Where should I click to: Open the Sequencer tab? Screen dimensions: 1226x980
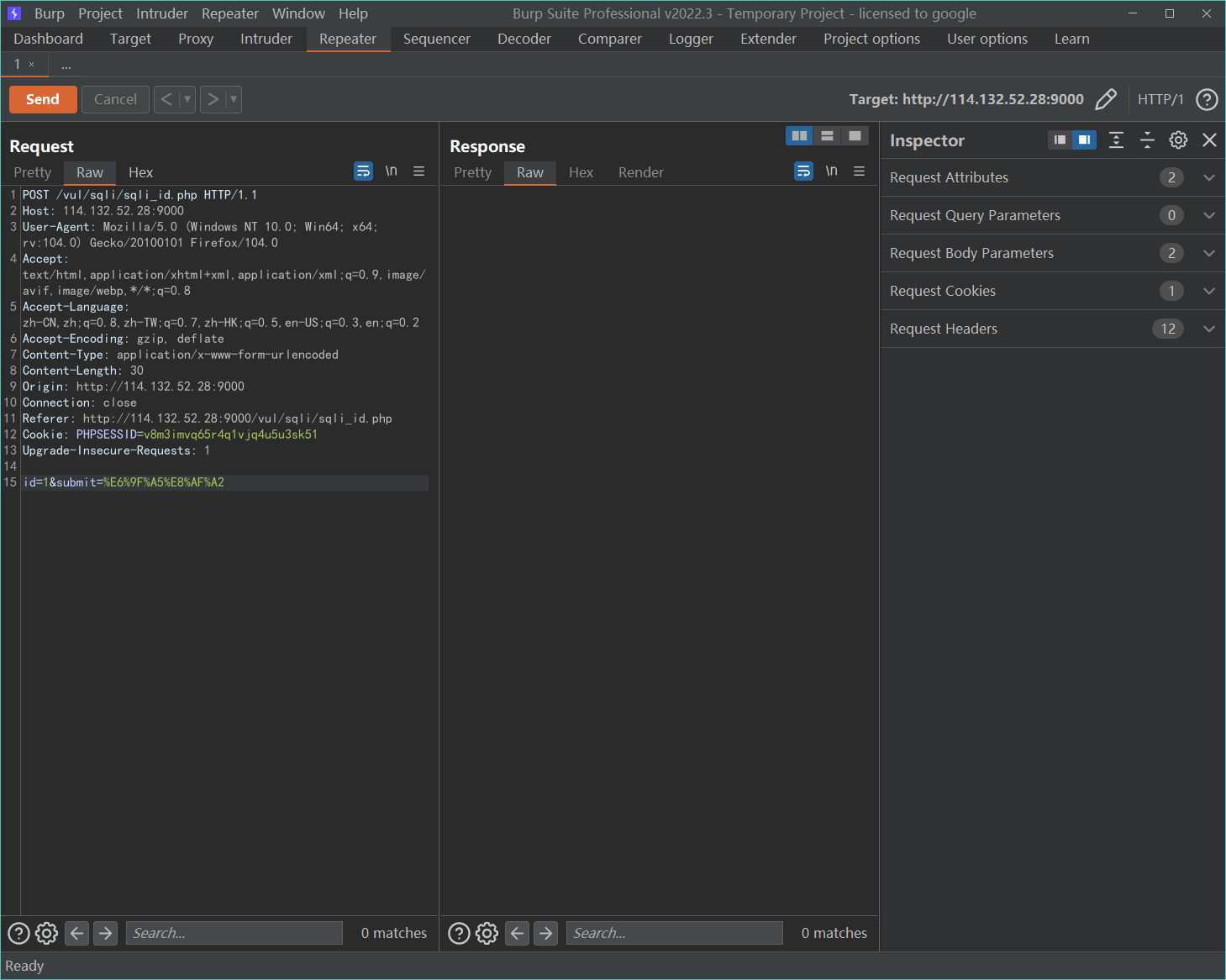(x=437, y=39)
